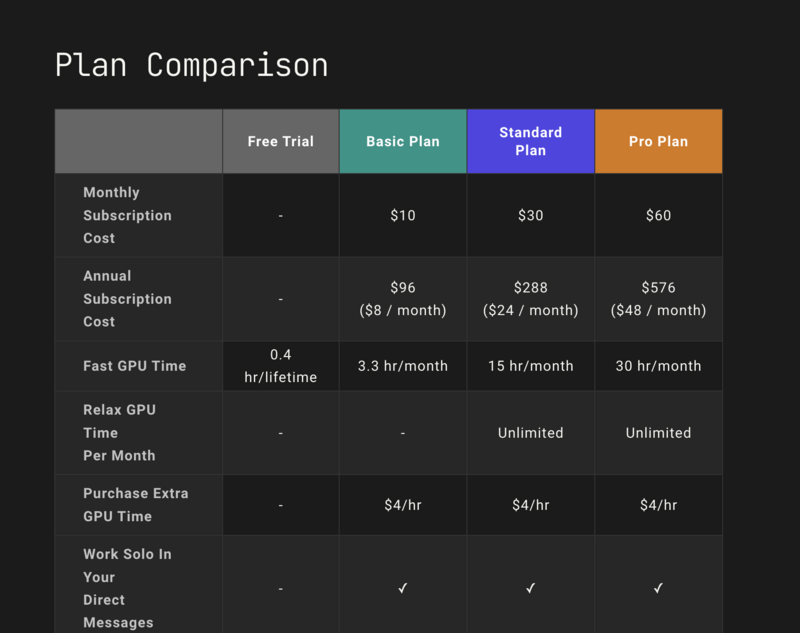Click the 0.4 hr/lifetime Free Trial cell
The image size is (800, 633).
click(281, 366)
